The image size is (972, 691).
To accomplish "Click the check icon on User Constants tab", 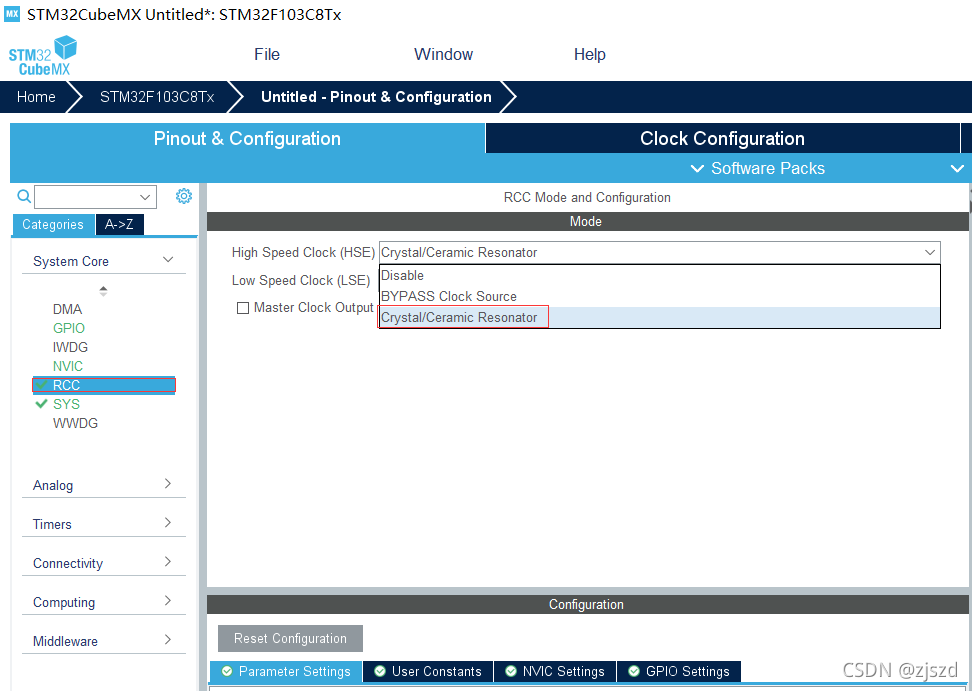I will click(380, 671).
